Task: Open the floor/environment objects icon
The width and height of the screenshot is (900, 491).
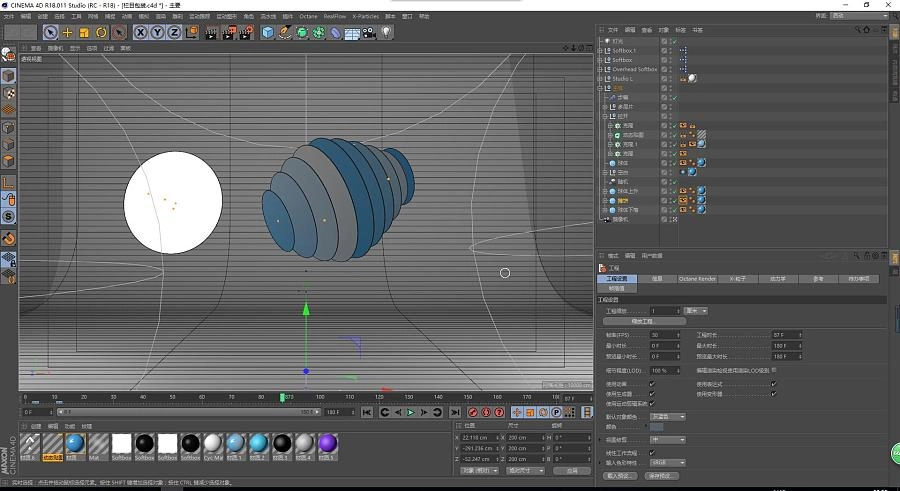Action: pos(352,32)
